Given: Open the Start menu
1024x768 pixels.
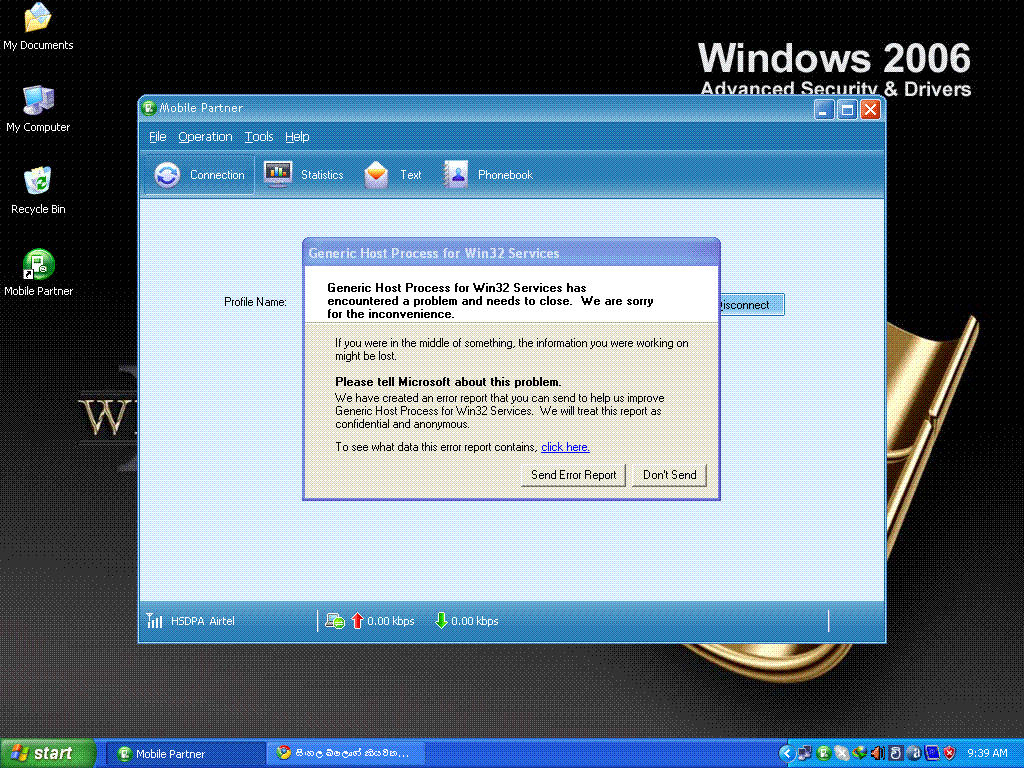Looking at the screenshot, I should click(48, 753).
